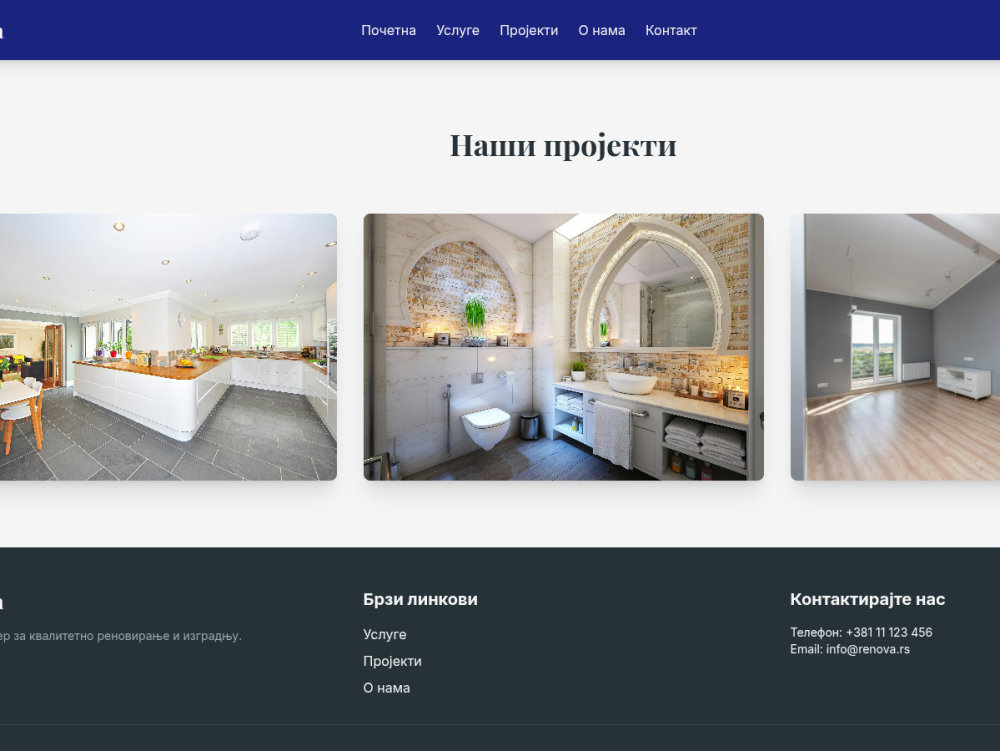Open the Почетна nav link

coord(388,30)
